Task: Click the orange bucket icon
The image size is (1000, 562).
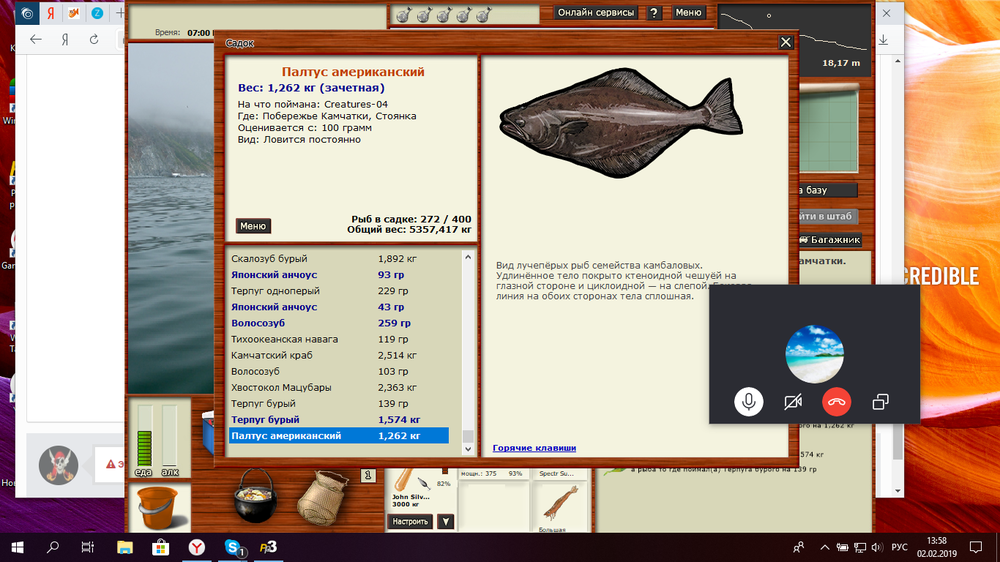Action: tap(155, 505)
